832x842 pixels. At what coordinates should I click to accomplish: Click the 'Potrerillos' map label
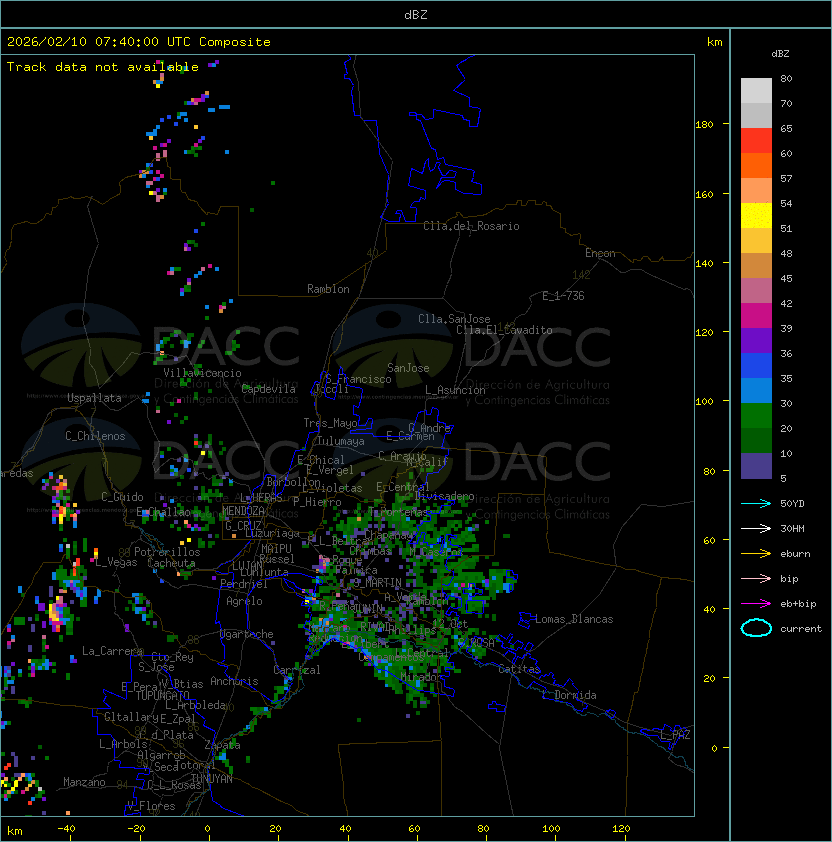pos(167,552)
